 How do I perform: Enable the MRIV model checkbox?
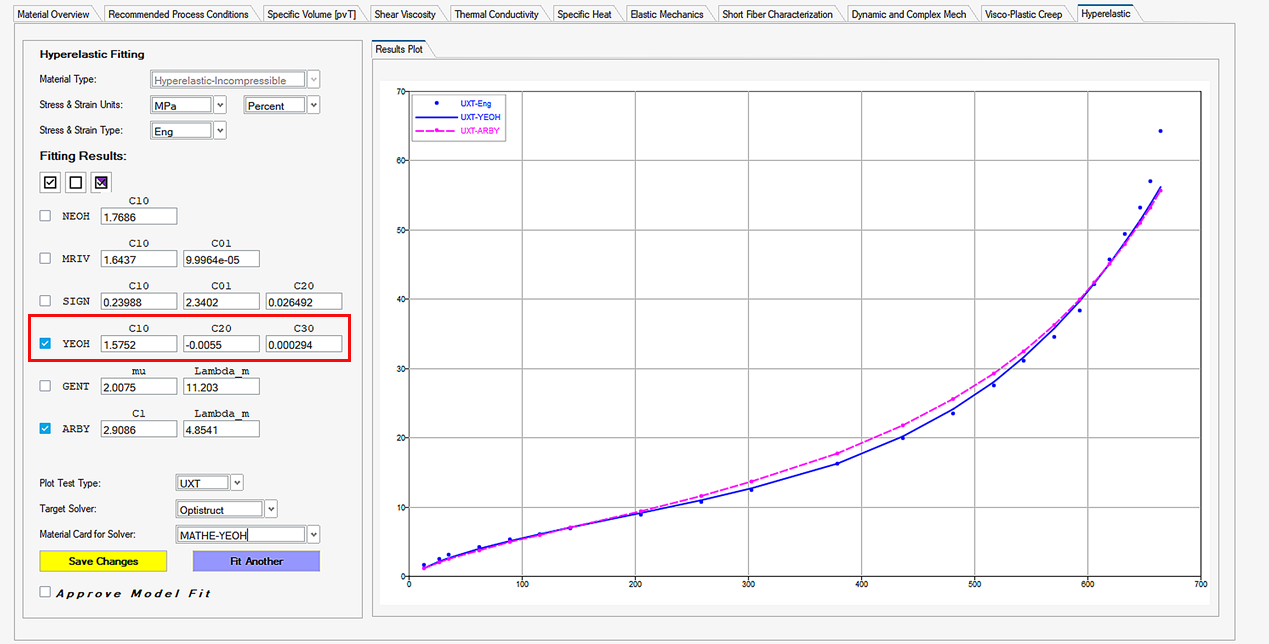click(44, 258)
